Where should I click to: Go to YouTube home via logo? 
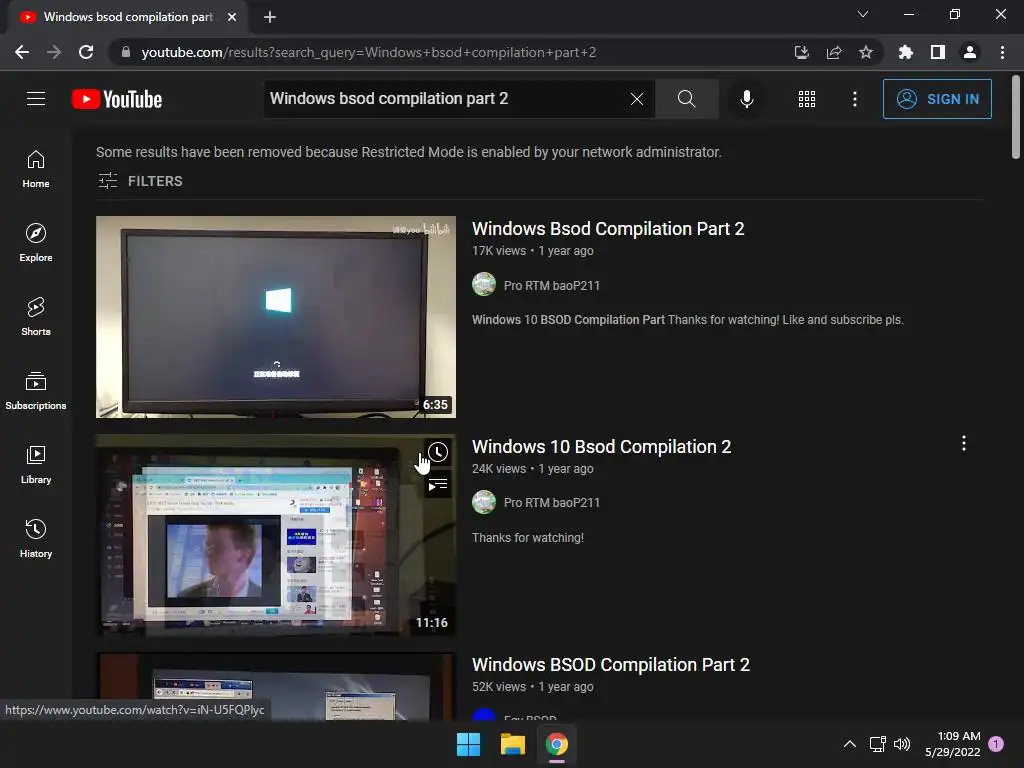pyautogui.click(x=117, y=99)
